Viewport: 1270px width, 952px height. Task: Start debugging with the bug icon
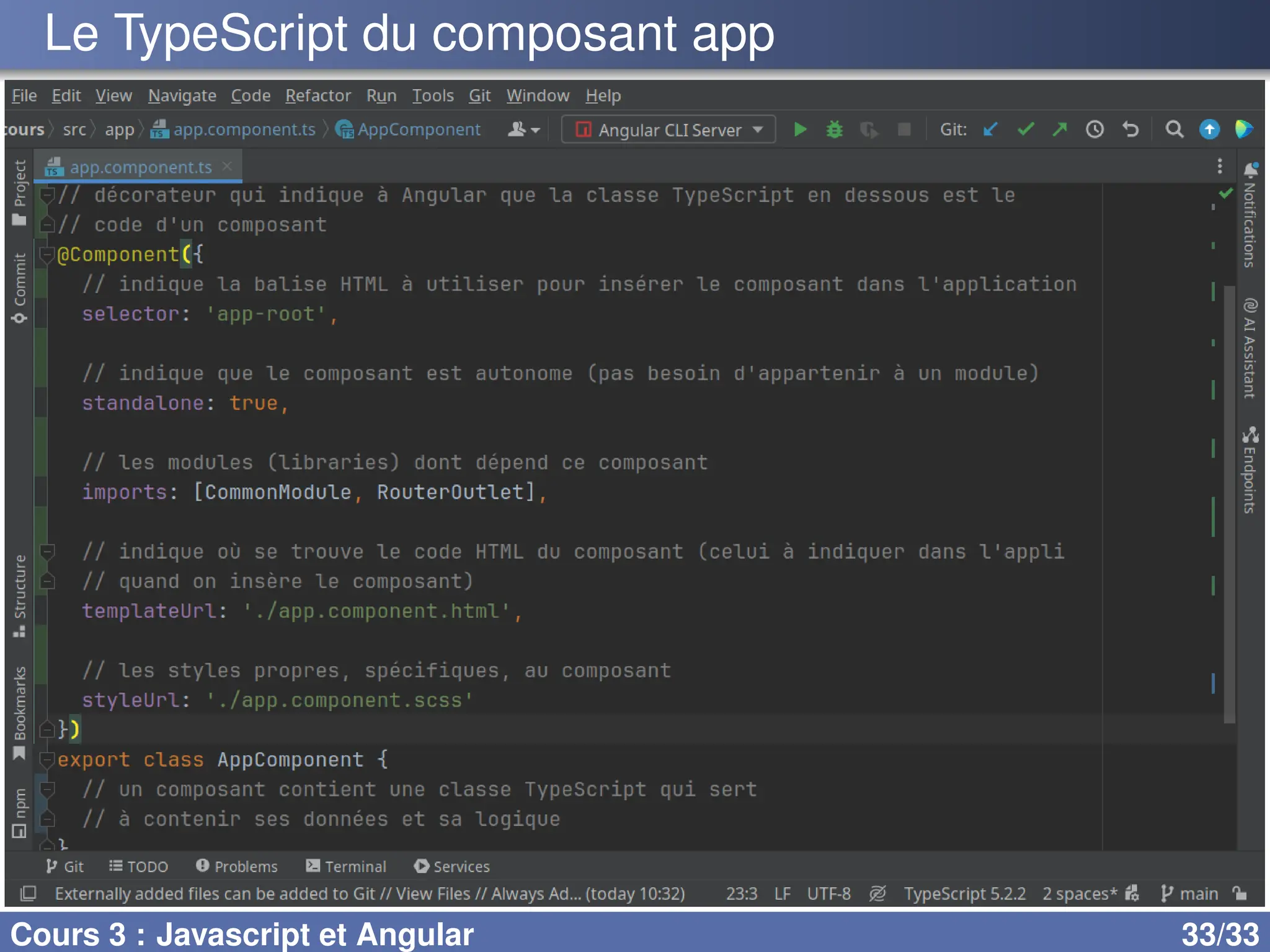(835, 130)
